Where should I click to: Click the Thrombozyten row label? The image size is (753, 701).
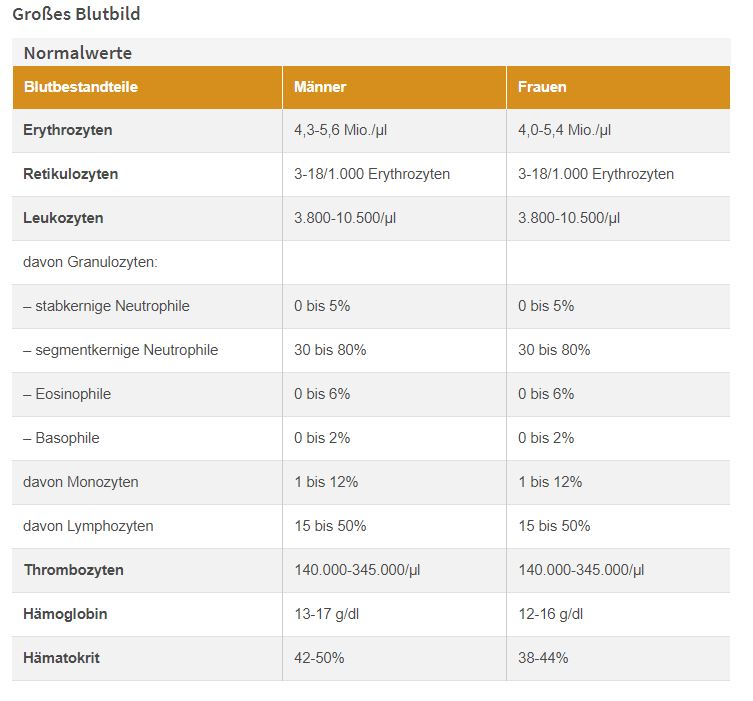click(x=74, y=570)
